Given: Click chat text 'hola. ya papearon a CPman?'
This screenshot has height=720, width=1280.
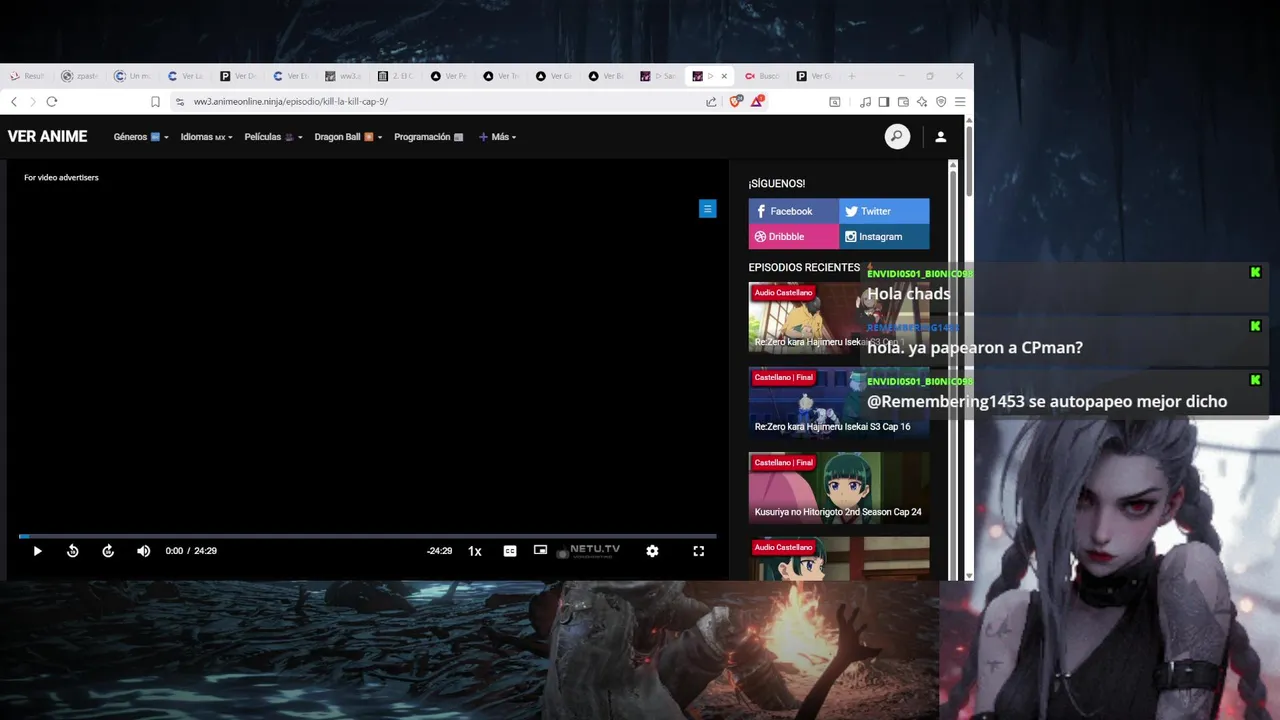Looking at the screenshot, I should pos(975,348).
